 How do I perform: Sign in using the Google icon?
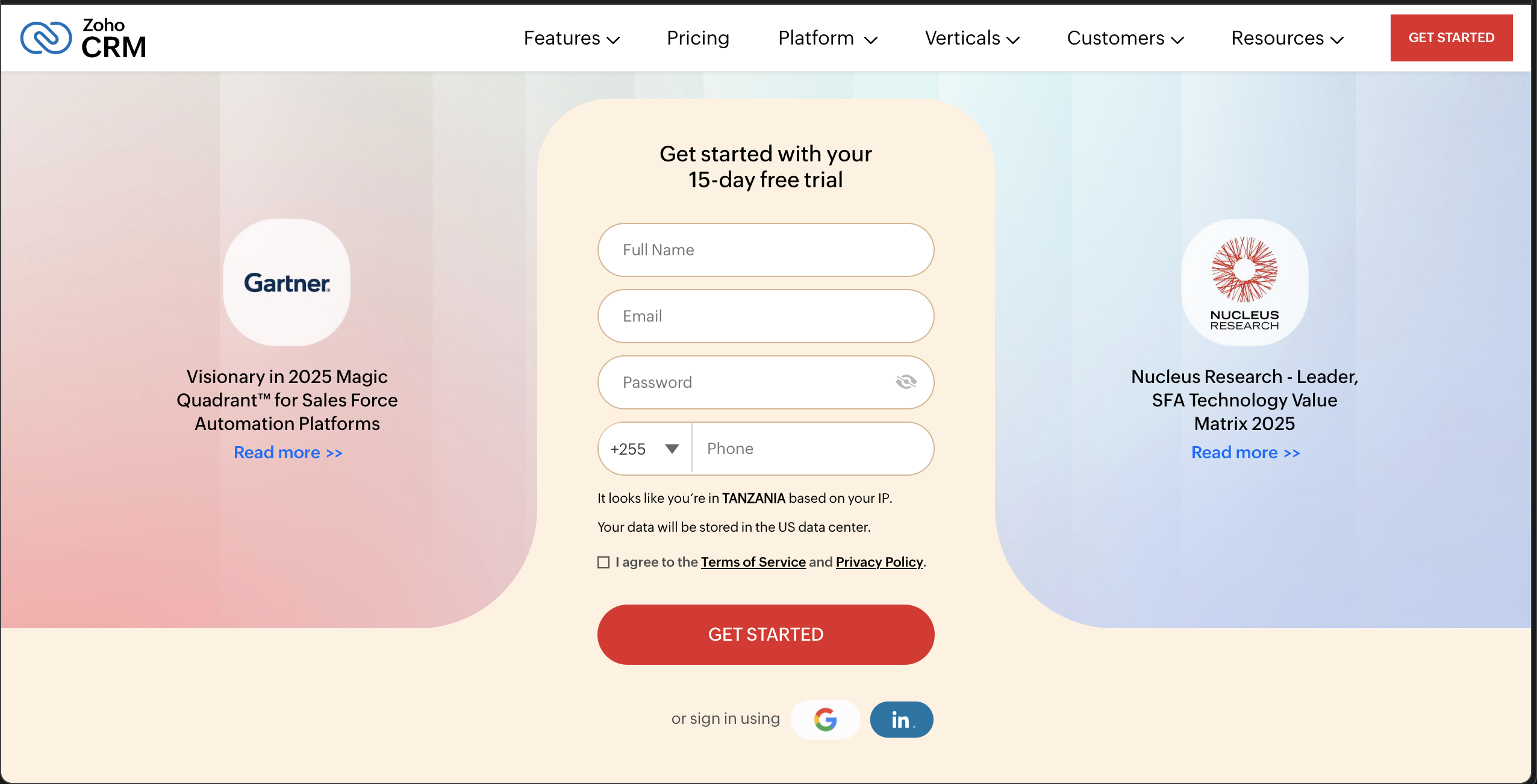point(825,718)
